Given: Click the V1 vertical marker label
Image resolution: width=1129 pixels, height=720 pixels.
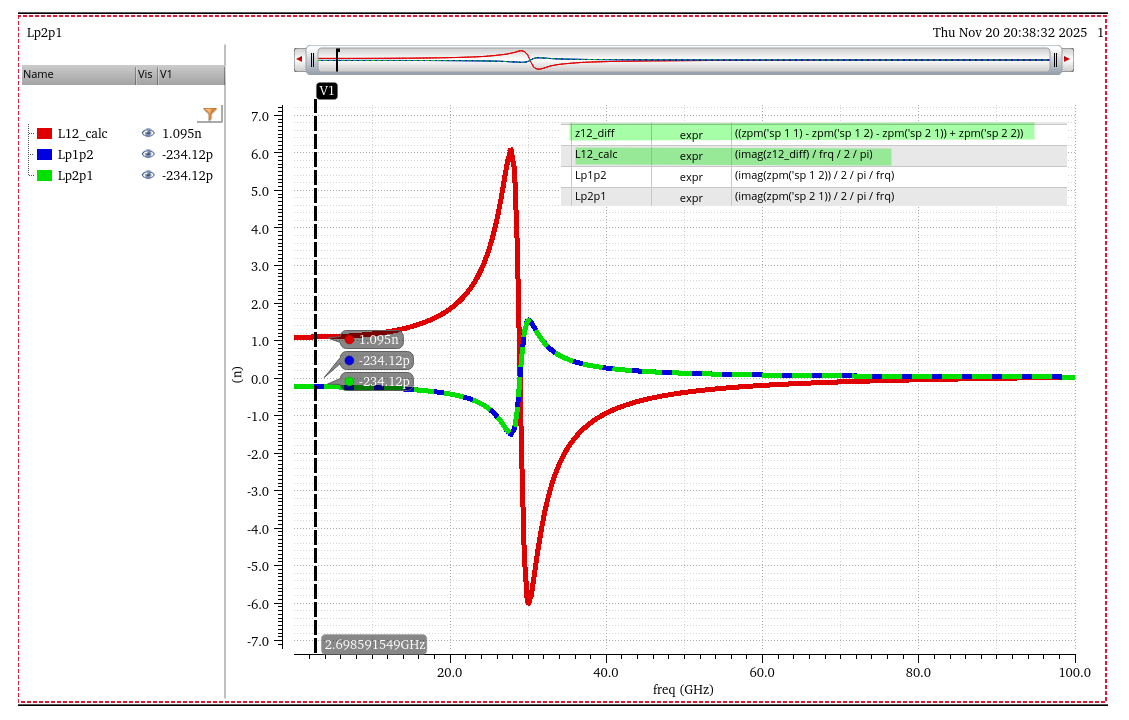Looking at the screenshot, I should [x=327, y=91].
